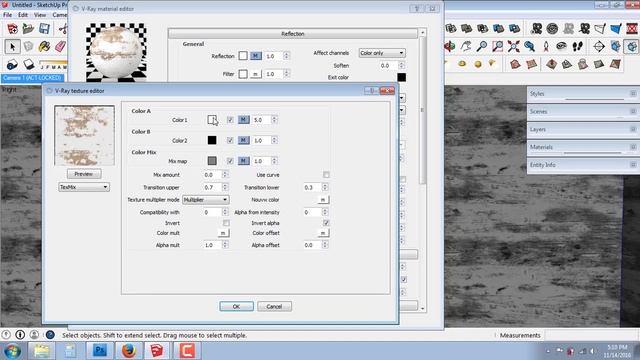Open the Edit menu
640x360 pixels.
click(23, 15)
